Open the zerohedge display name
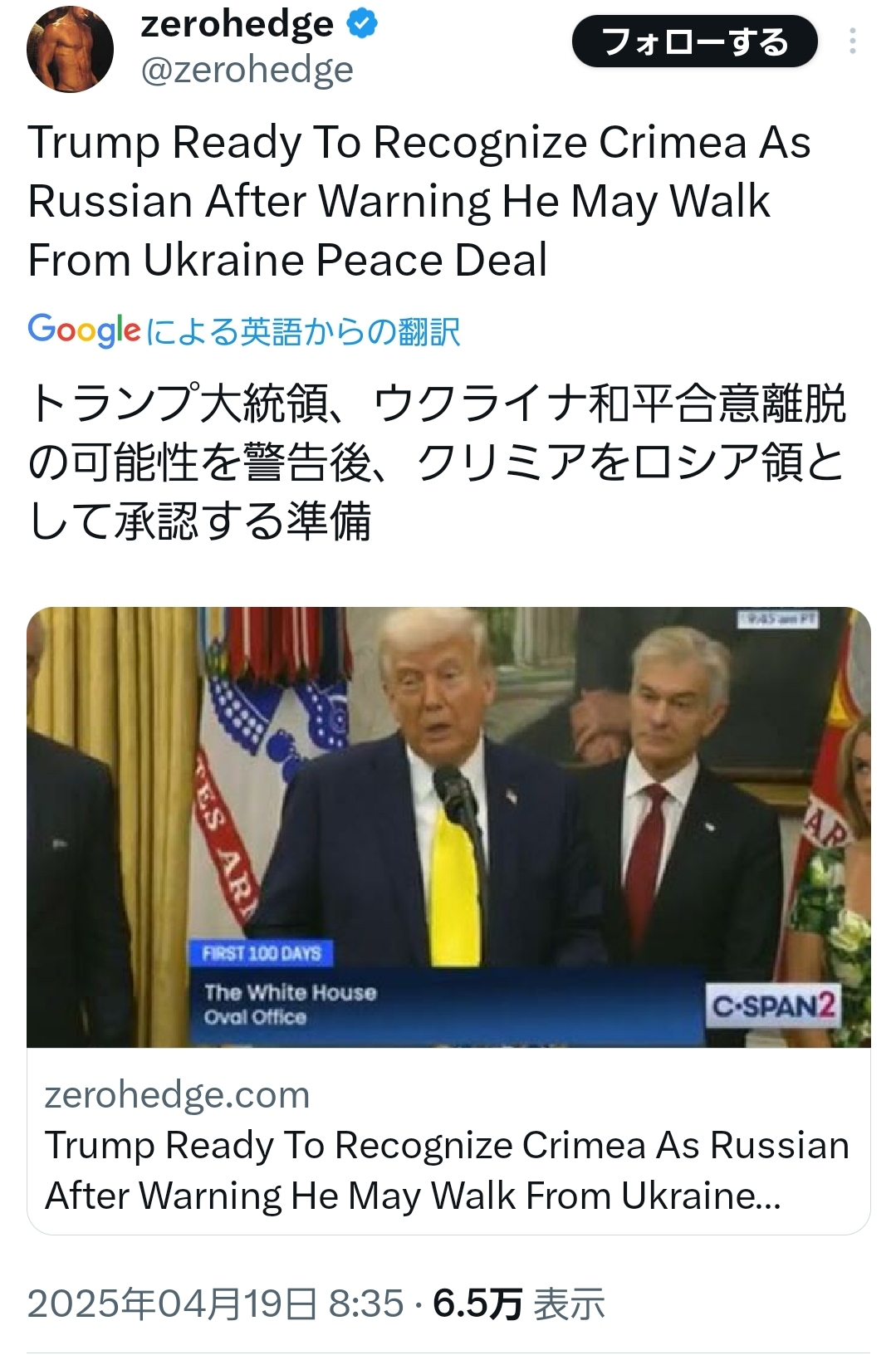896x1355 pixels. point(237,24)
